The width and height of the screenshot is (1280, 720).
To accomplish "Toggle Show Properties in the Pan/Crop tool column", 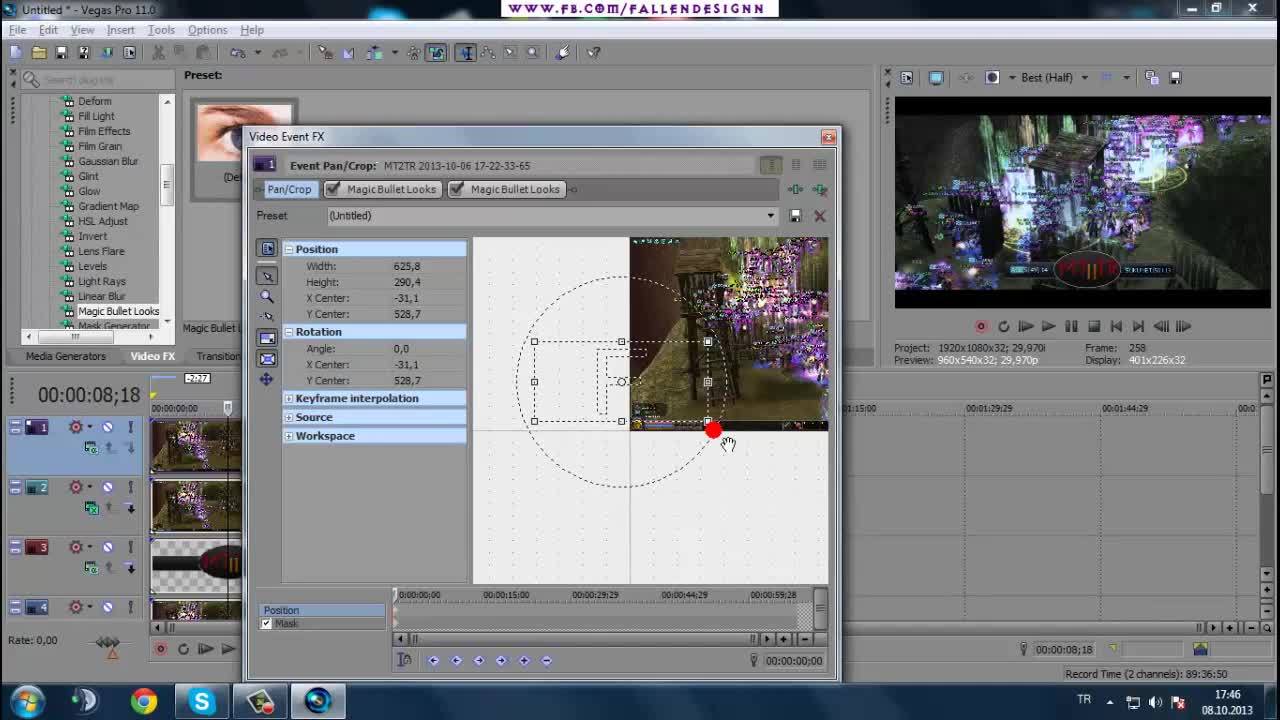I will coord(267,248).
